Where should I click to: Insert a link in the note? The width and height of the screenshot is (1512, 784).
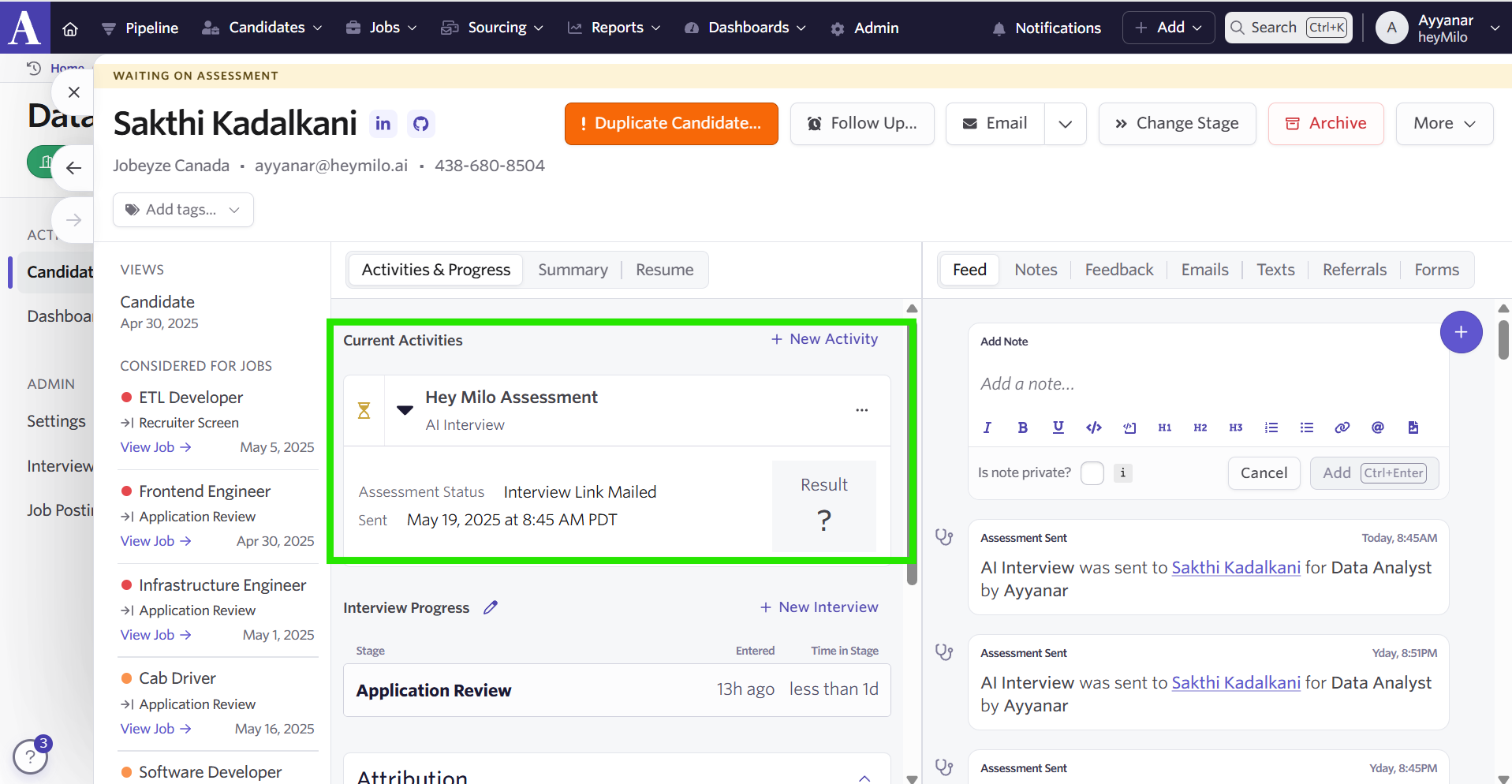[x=1342, y=427]
